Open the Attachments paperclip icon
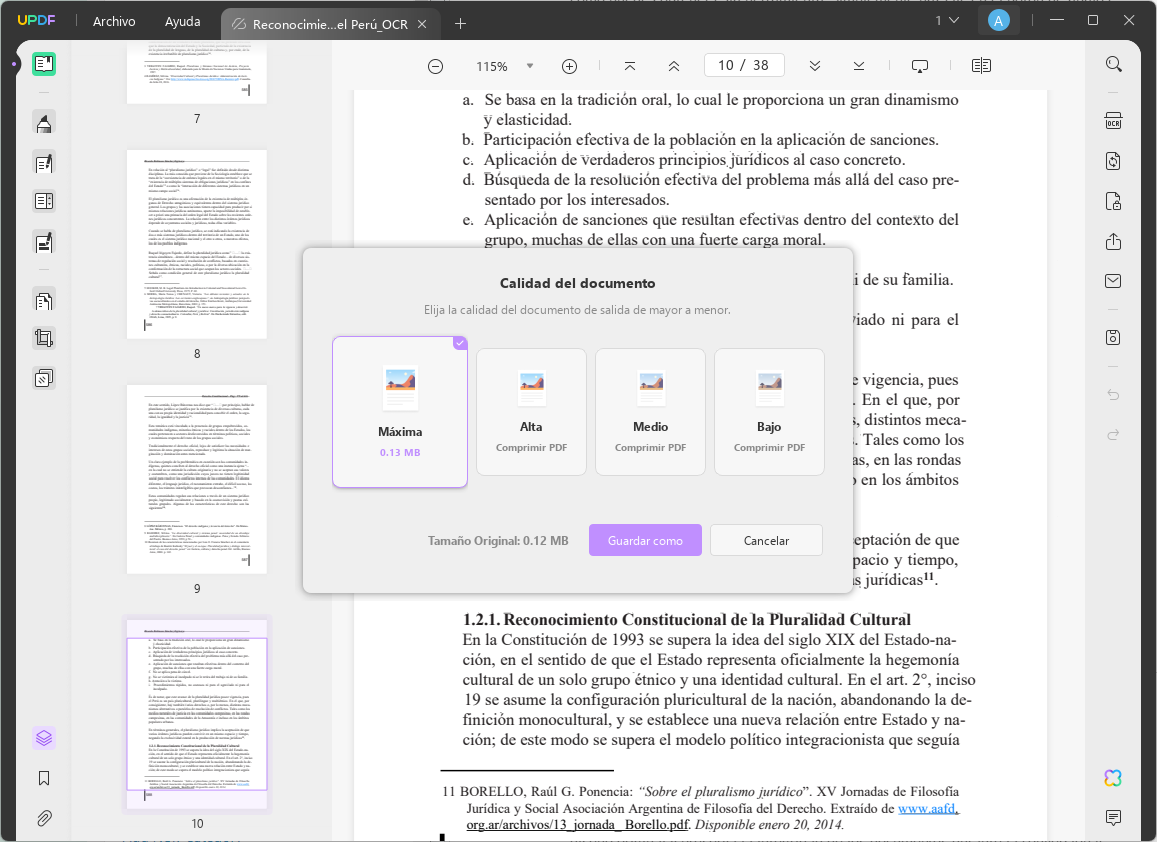1157x842 pixels. pos(44,818)
